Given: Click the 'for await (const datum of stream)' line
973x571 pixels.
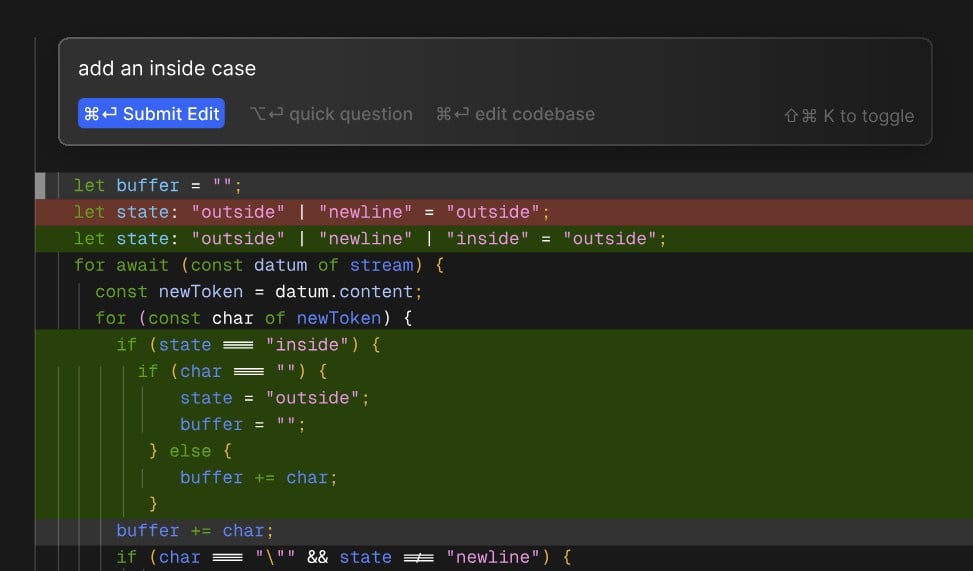Looking at the screenshot, I should pyautogui.click(x=259, y=266).
